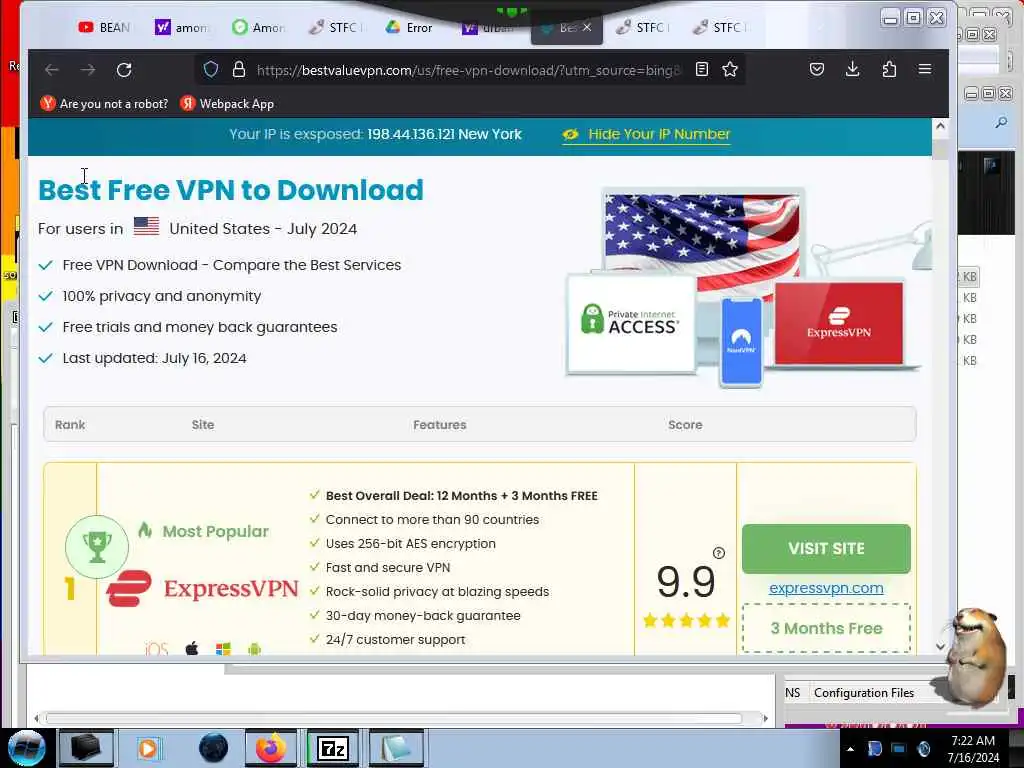Click the 'Most Popular' label
Image resolution: width=1024 pixels, height=768 pixels.
216,531
